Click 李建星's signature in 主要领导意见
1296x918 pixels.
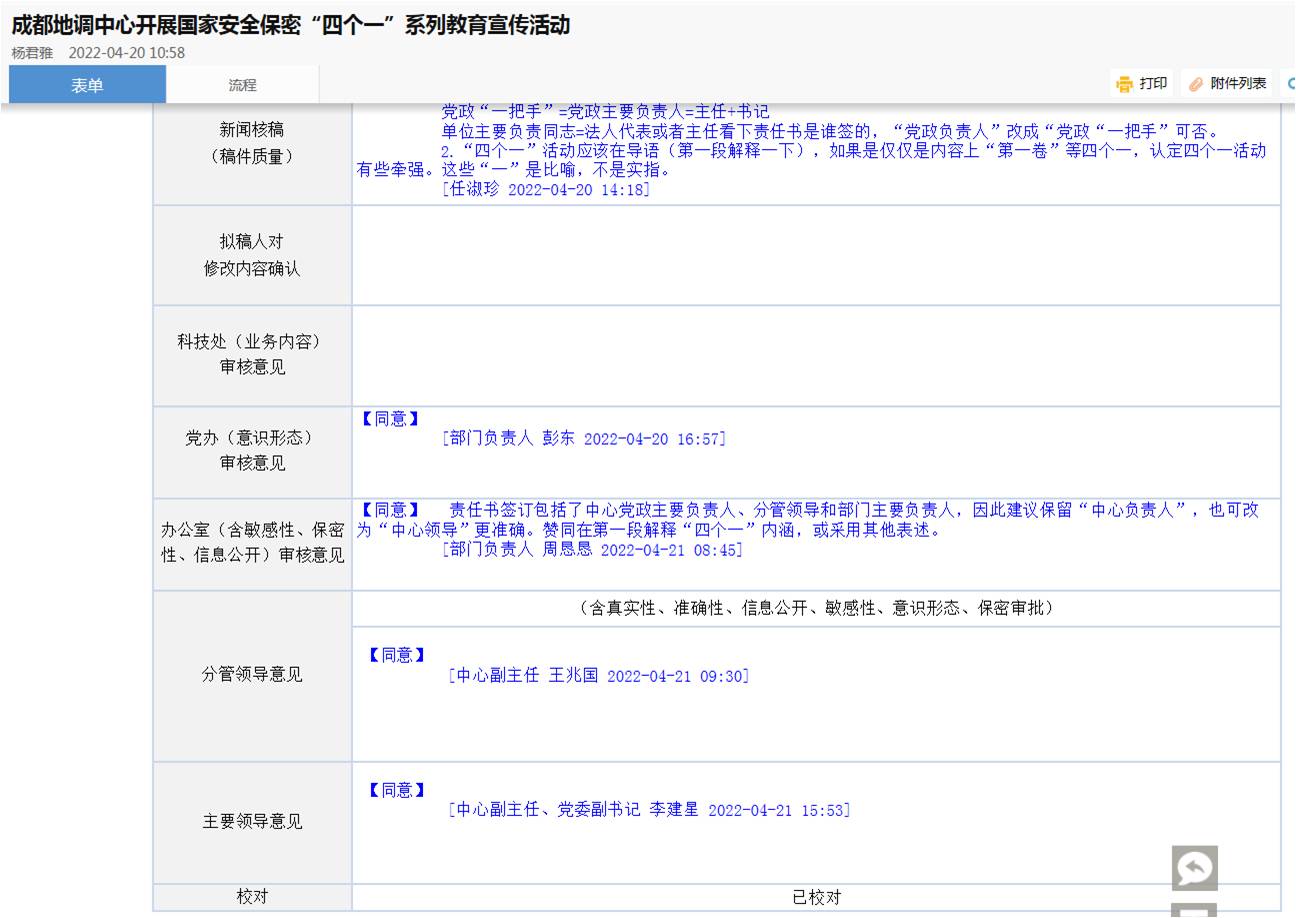pyautogui.click(x=649, y=810)
